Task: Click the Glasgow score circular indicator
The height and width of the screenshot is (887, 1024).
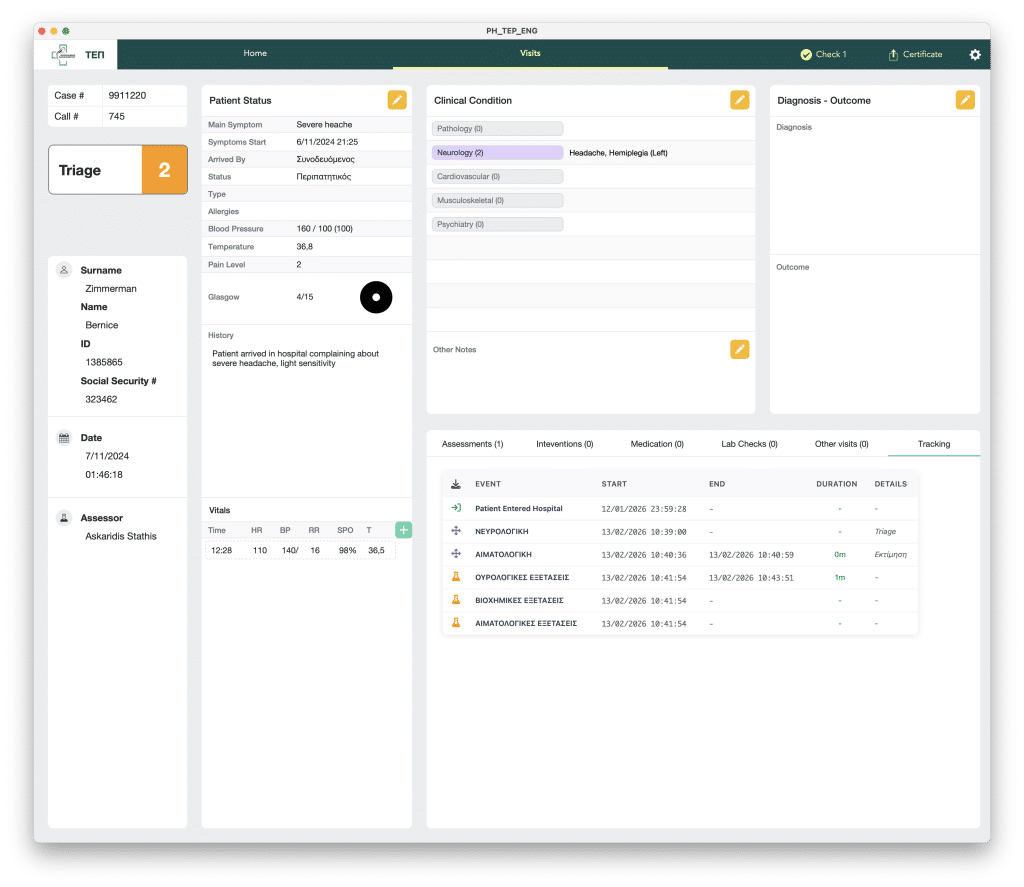Action: 376,297
